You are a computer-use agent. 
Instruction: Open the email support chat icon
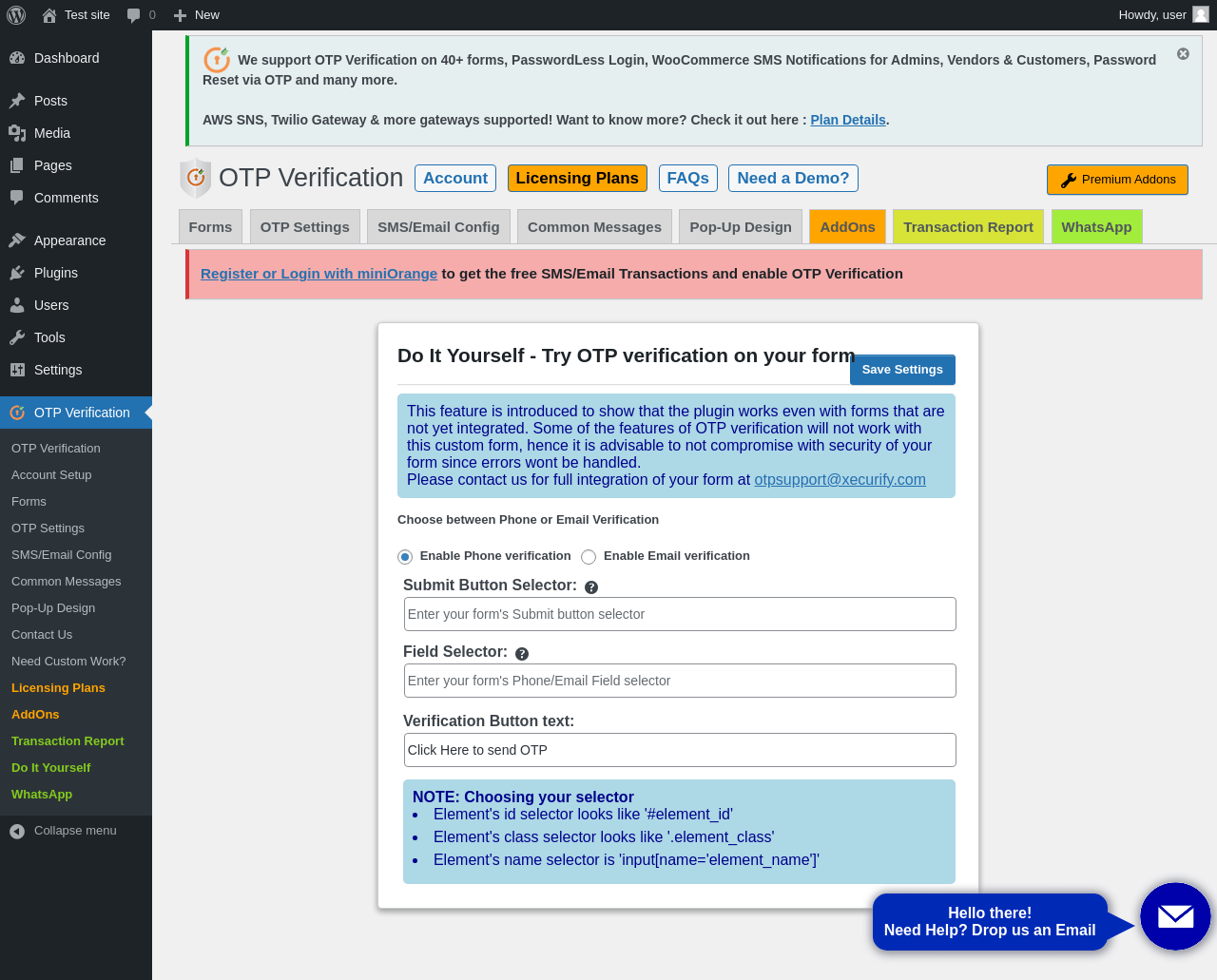point(1175,916)
